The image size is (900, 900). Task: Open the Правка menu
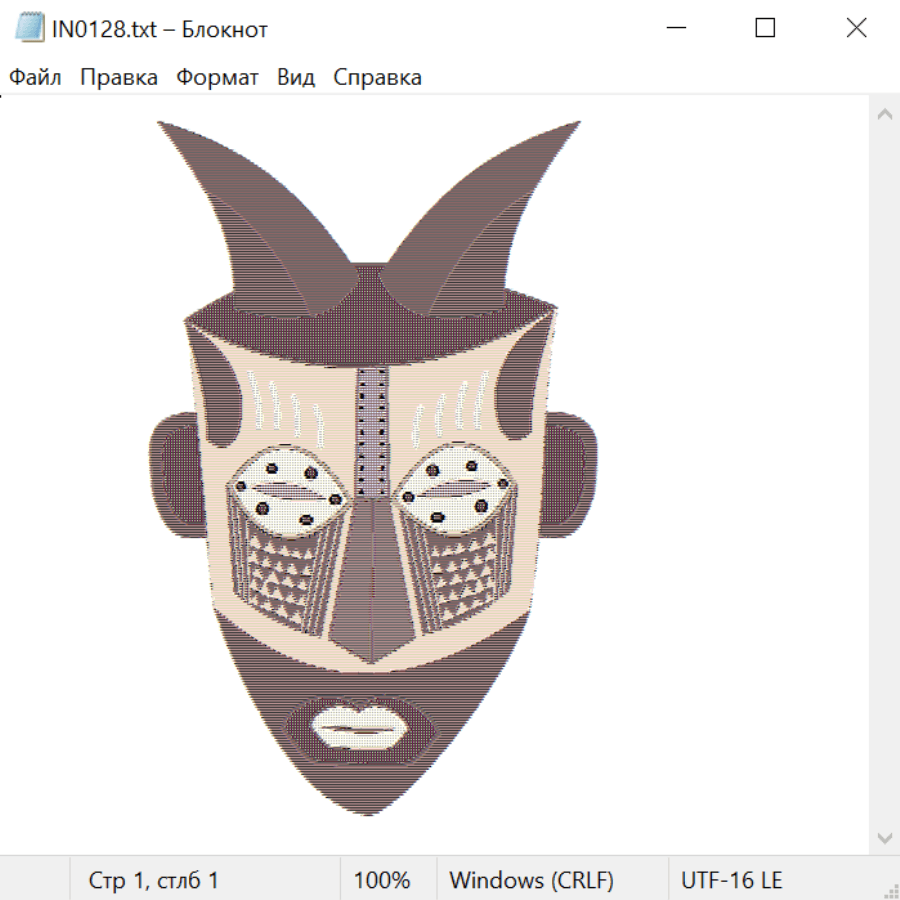119,78
